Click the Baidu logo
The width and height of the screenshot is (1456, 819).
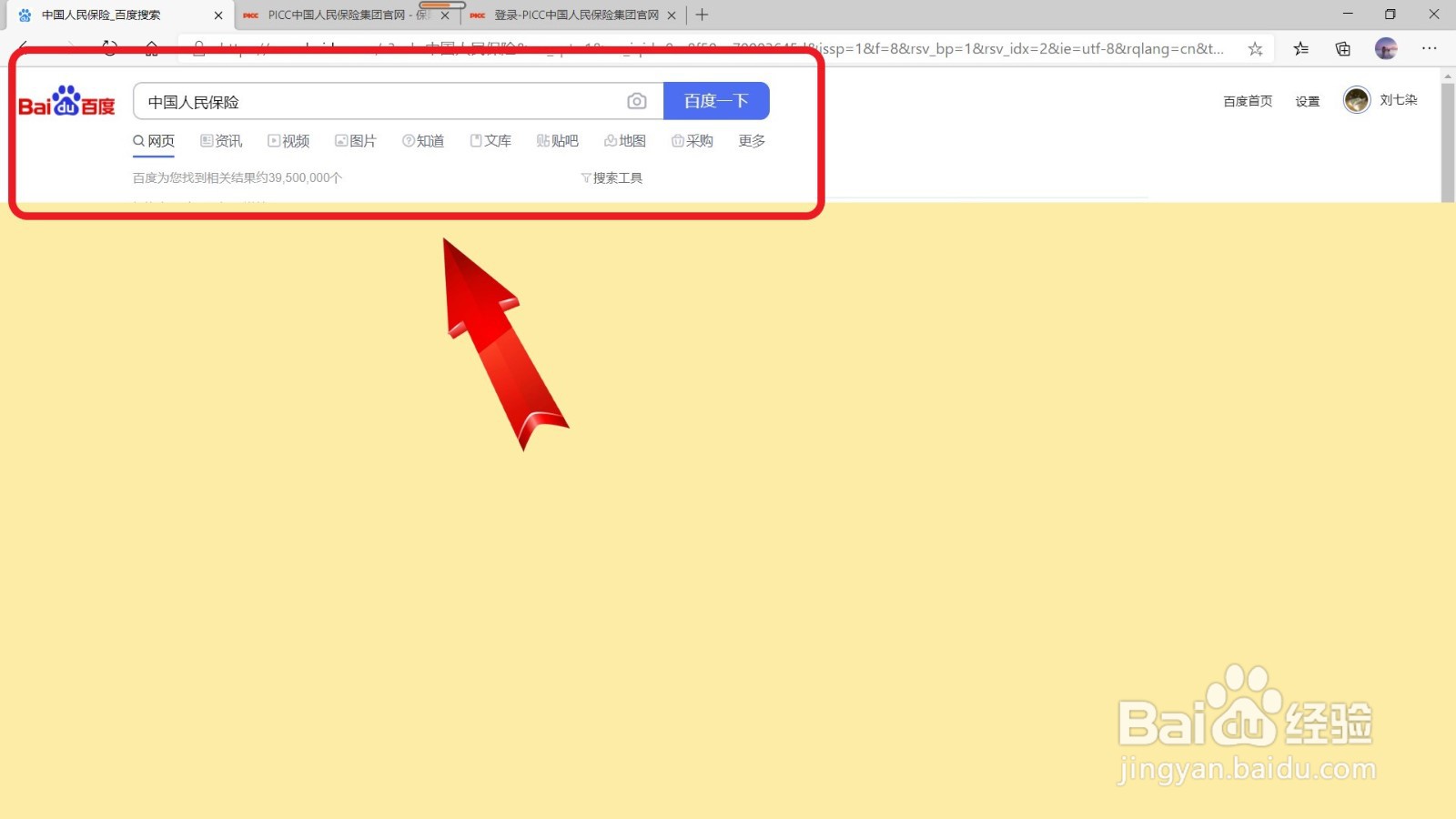coord(67,101)
